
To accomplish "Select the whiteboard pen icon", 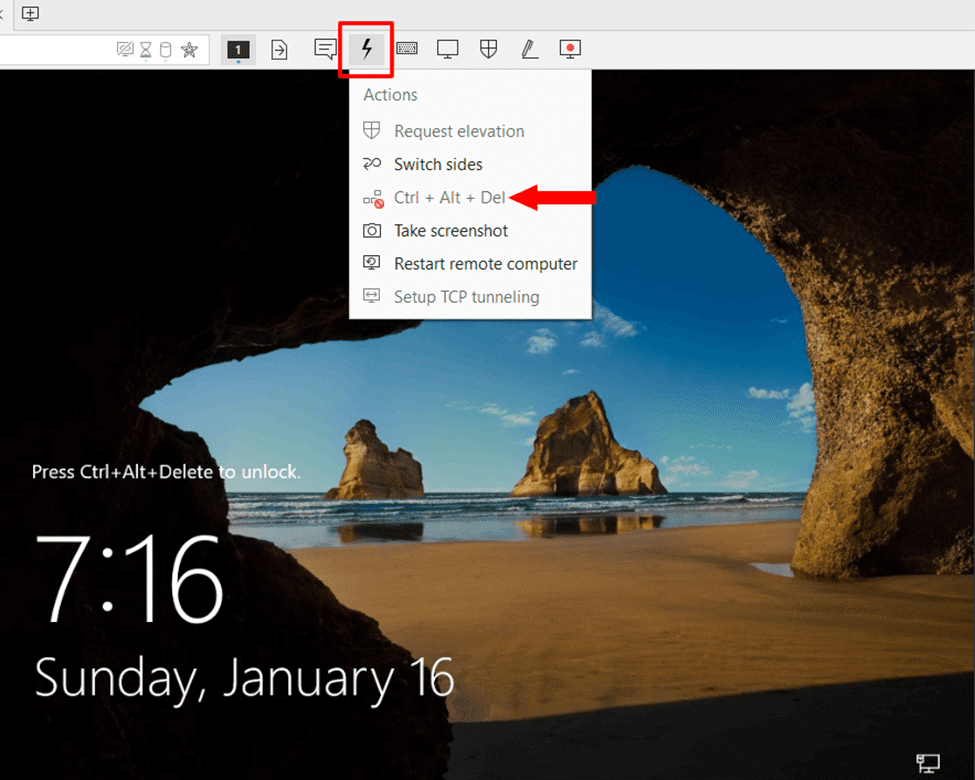I will (x=530, y=49).
